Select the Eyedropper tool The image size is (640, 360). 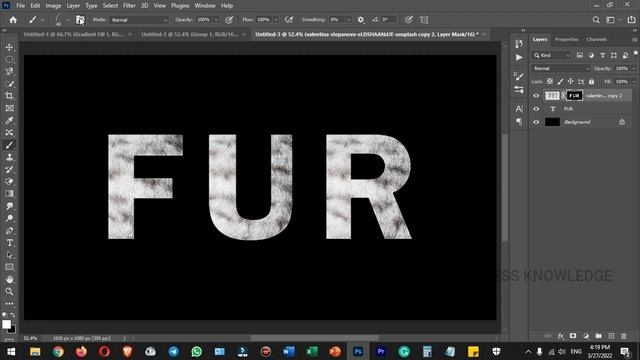tap(9, 120)
